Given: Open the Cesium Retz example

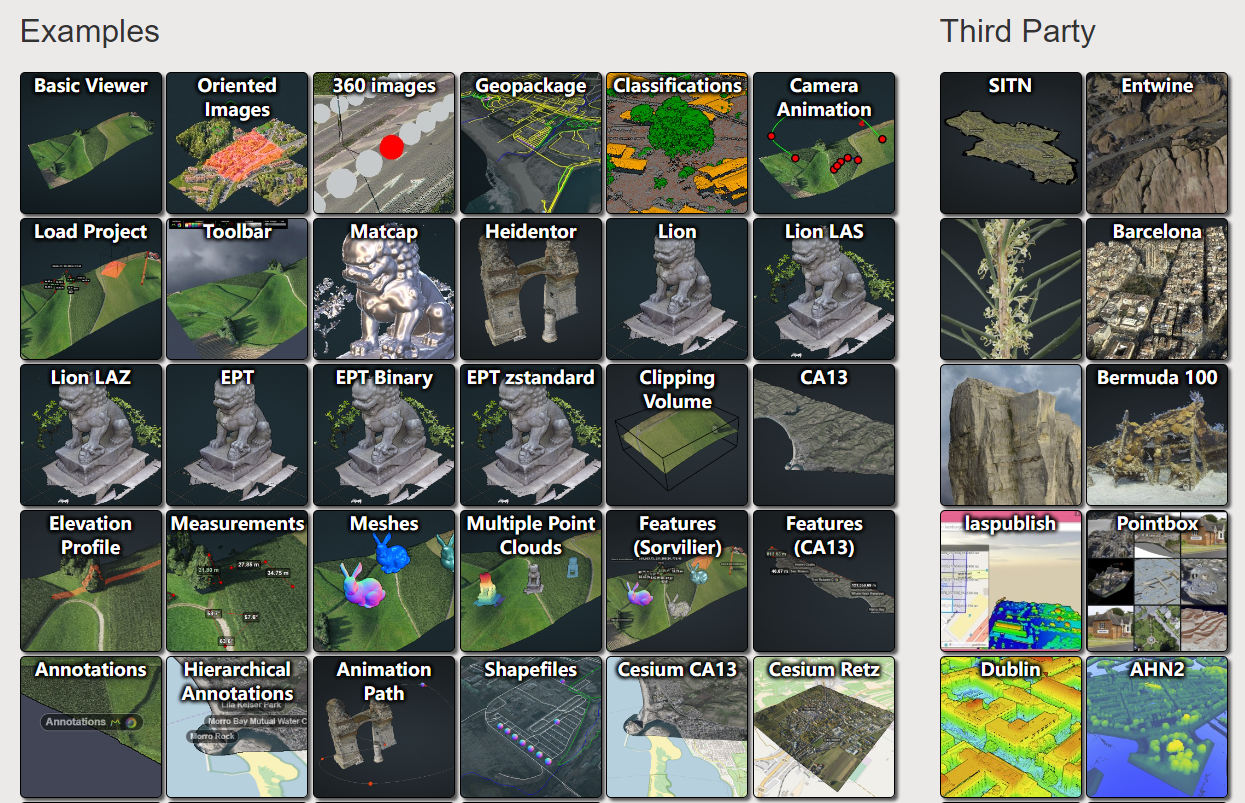Looking at the screenshot, I should click(x=824, y=727).
